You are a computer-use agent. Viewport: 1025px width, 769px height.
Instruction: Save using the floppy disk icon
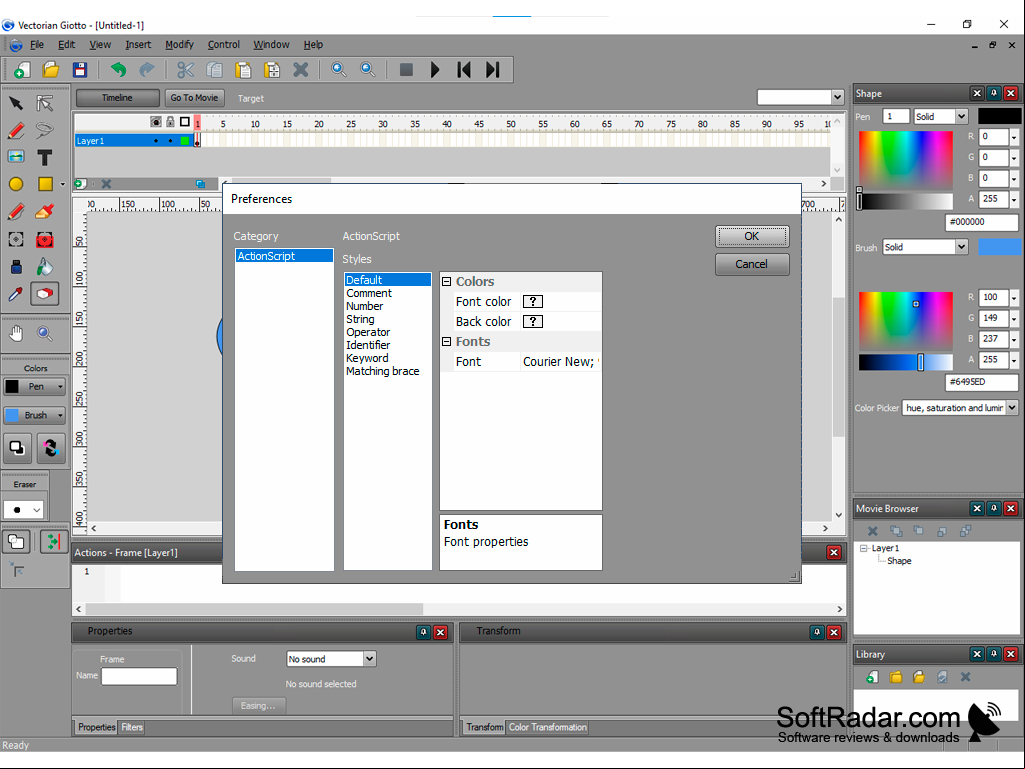click(x=80, y=69)
